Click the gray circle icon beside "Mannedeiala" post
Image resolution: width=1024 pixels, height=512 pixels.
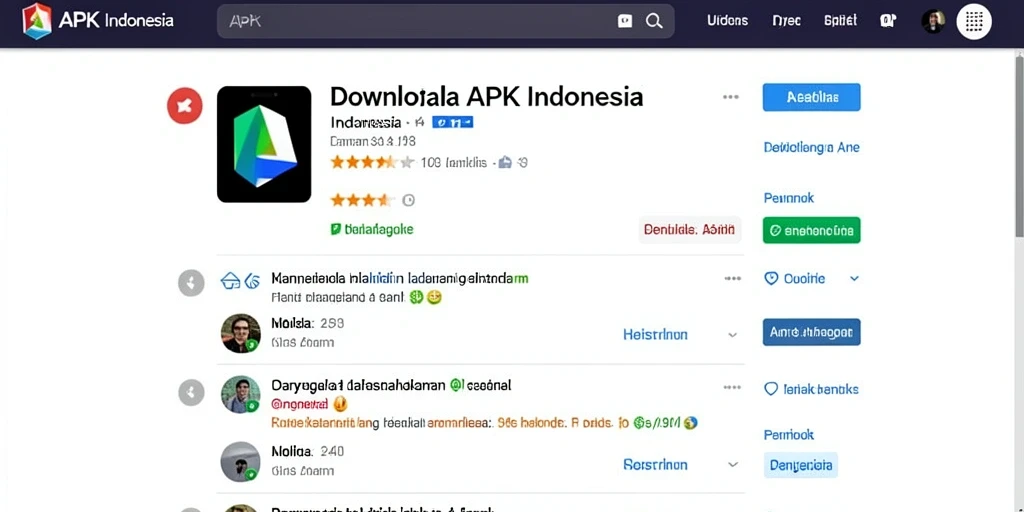point(191,283)
